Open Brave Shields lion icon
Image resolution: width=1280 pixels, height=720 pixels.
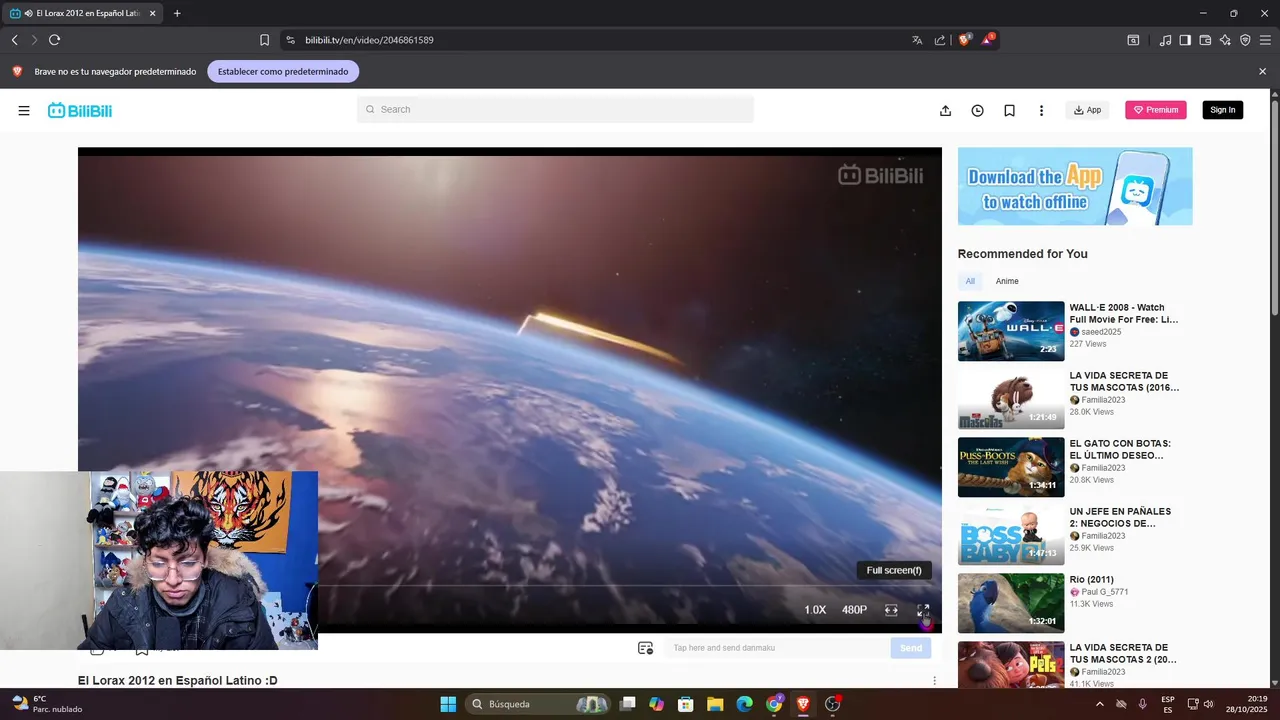(x=965, y=40)
